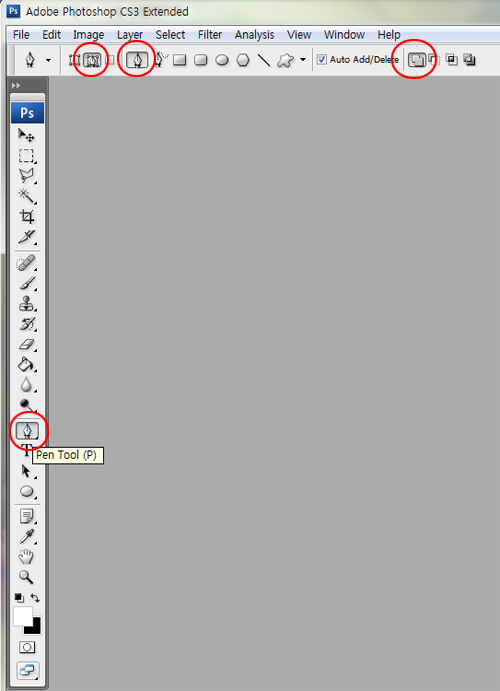
Task: Toggle Quick Mask mode button
Action: pos(27,646)
